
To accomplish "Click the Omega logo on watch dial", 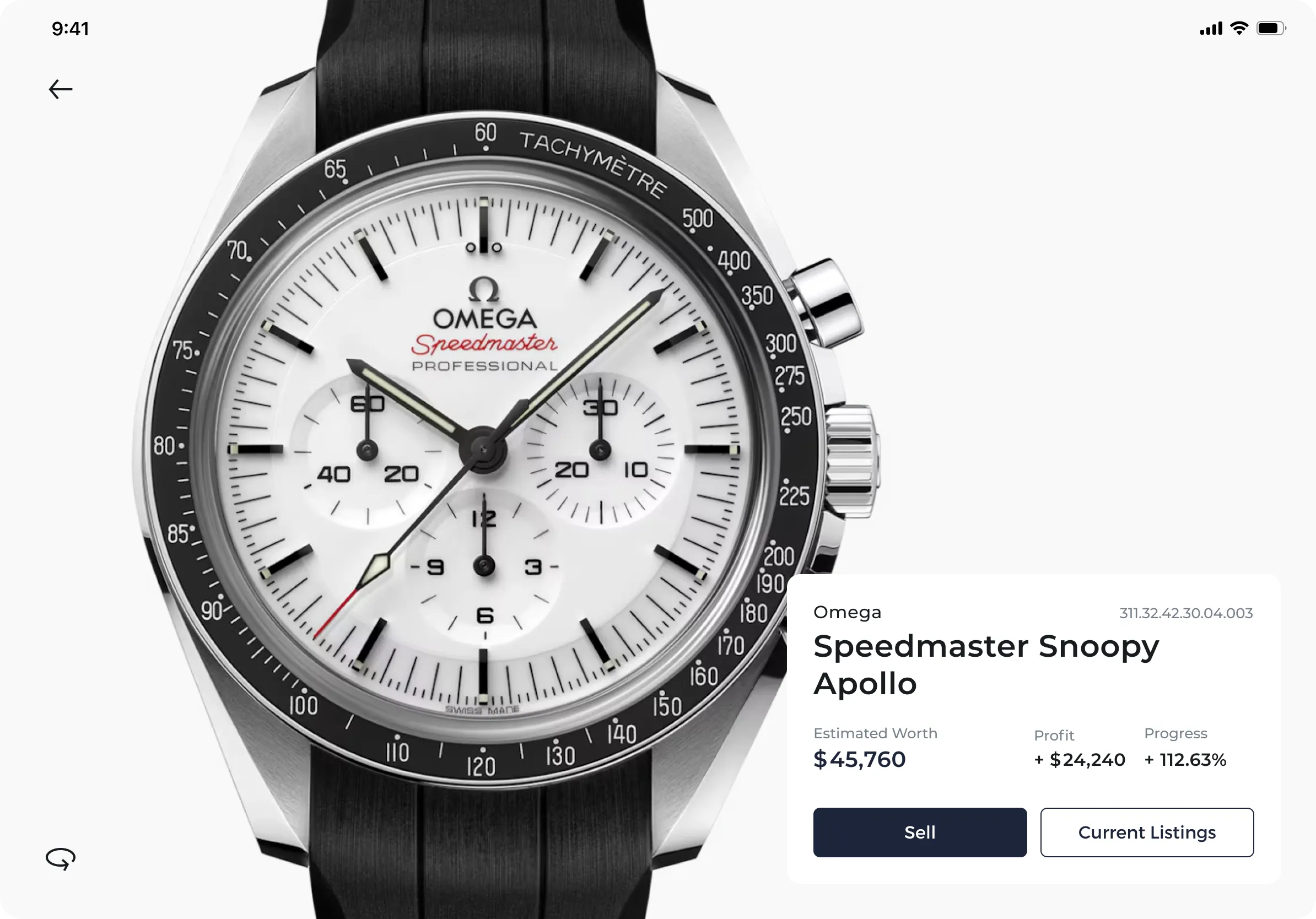I will click(484, 304).
